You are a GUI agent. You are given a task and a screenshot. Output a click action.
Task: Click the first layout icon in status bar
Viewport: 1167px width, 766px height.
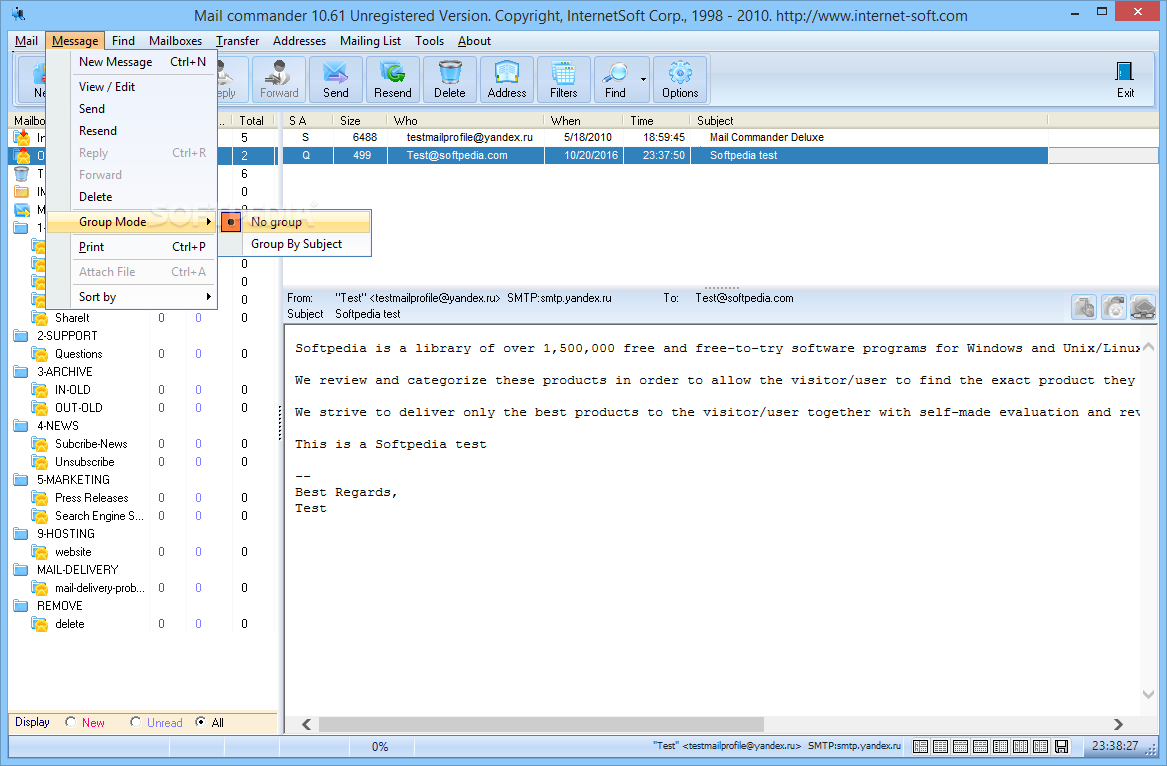click(x=921, y=746)
